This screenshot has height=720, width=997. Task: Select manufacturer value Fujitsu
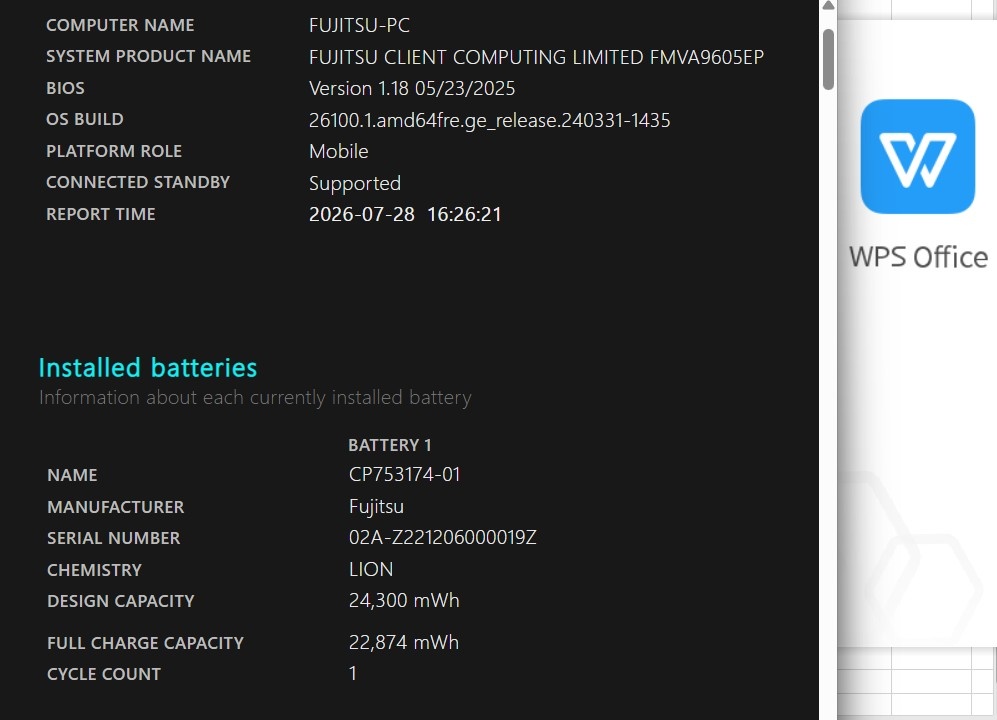click(x=376, y=506)
